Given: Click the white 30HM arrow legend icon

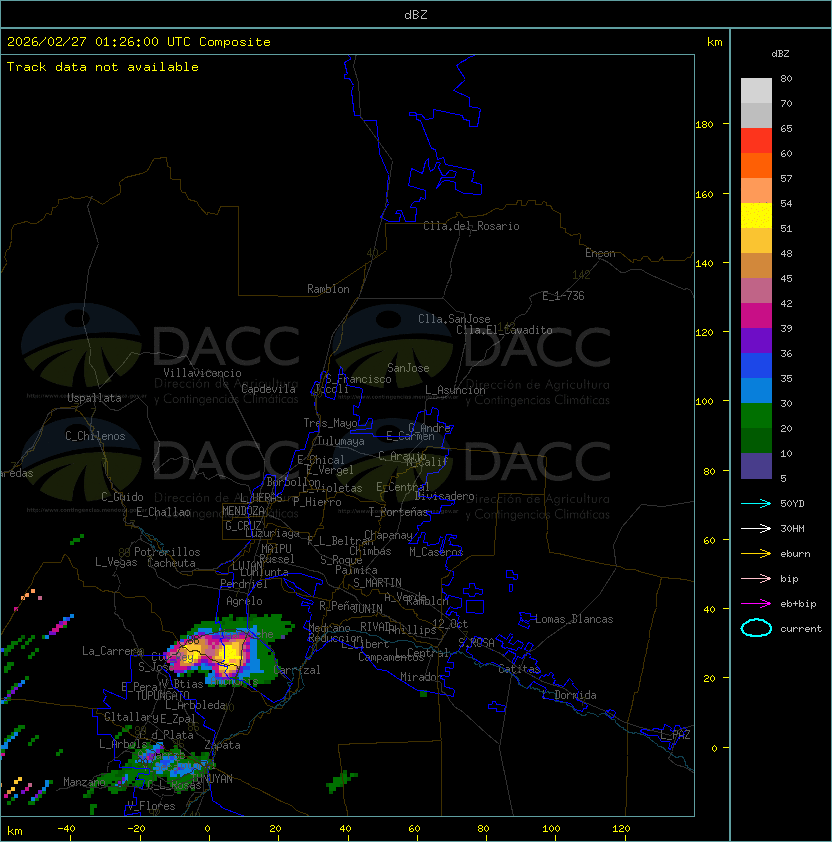Looking at the screenshot, I should [756, 528].
